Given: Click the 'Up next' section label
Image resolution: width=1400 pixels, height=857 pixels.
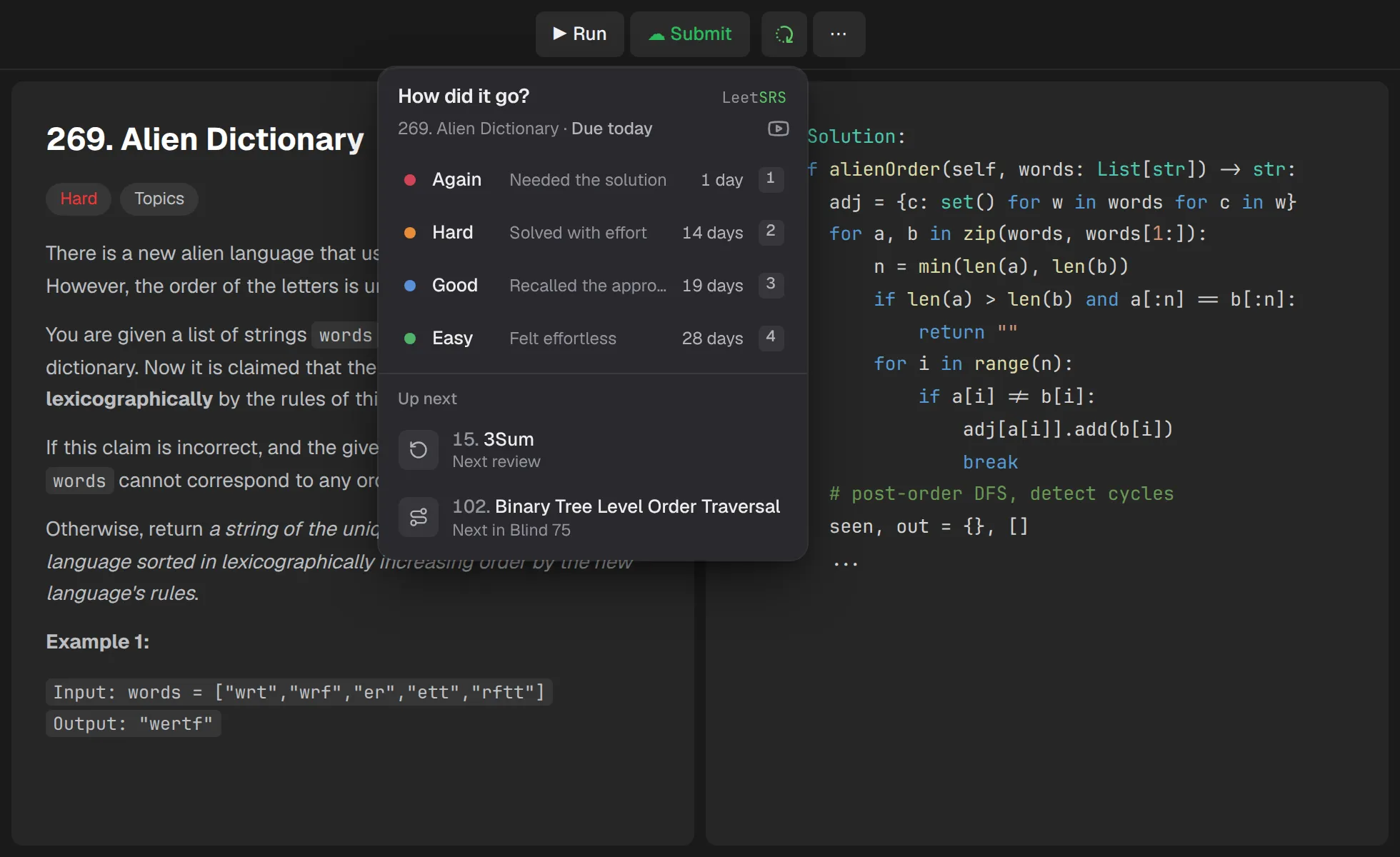Looking at the screenshot, I should click(427, 399).
